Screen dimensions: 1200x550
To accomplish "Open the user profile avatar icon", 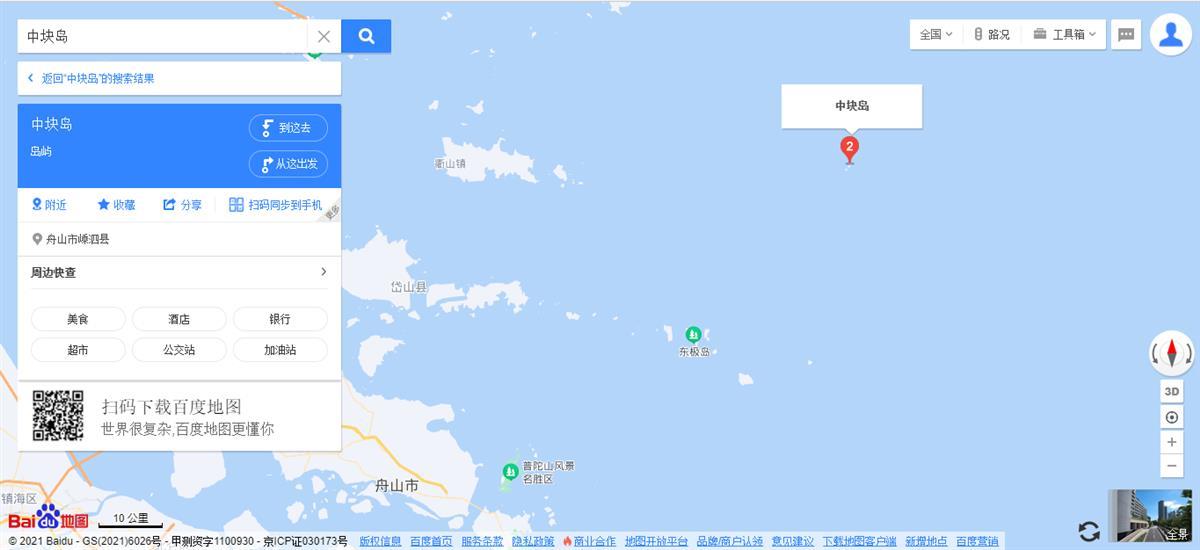I will (x=1170, y=34).
